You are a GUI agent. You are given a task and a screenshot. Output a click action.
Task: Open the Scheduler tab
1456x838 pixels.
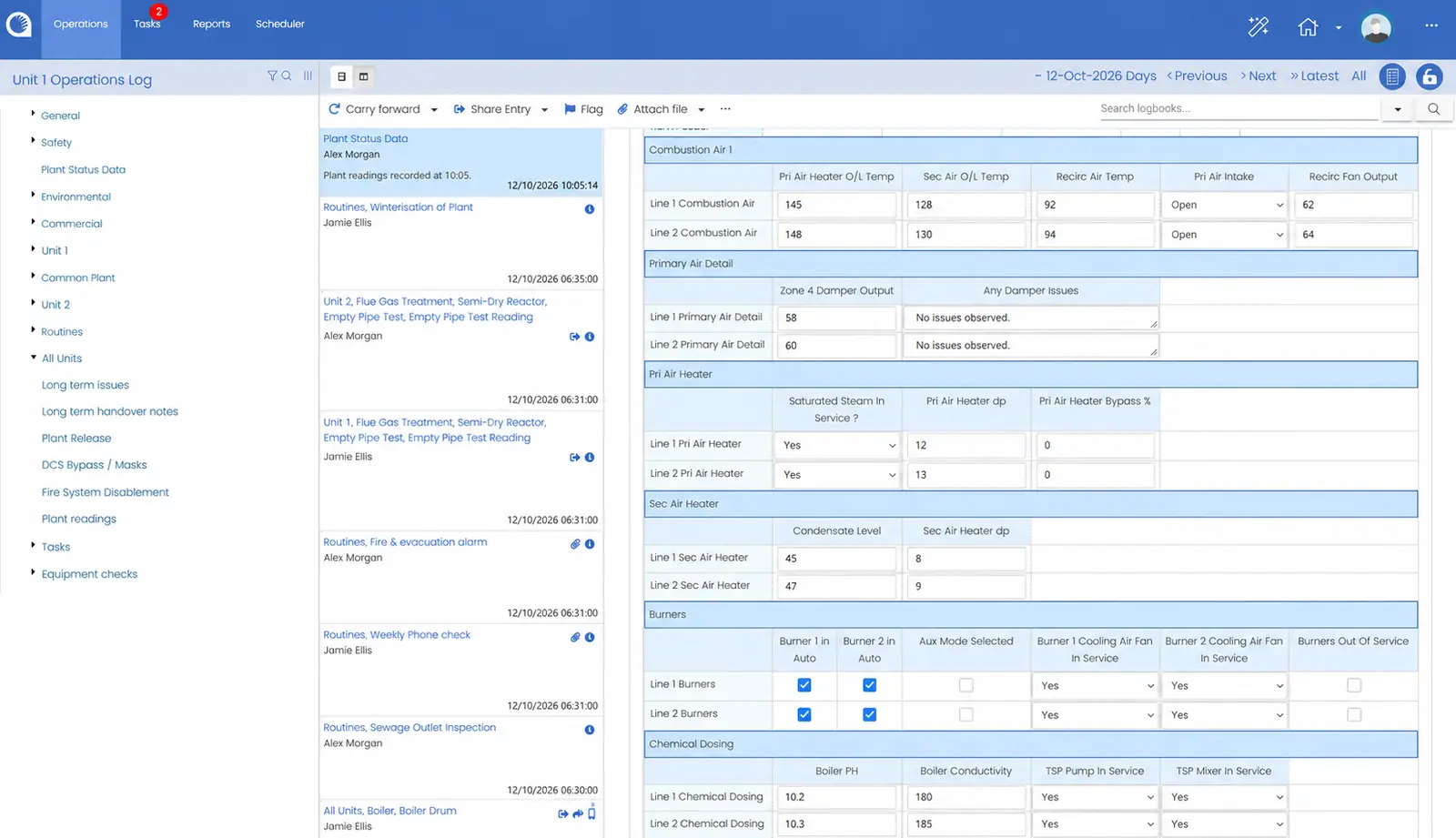pyautogui.click(x=280, y=25)
